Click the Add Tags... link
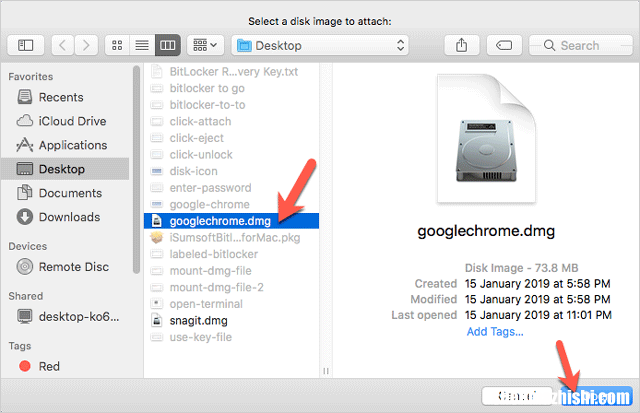This screenshot has height=413, width=640. click(x=495, y=332)
